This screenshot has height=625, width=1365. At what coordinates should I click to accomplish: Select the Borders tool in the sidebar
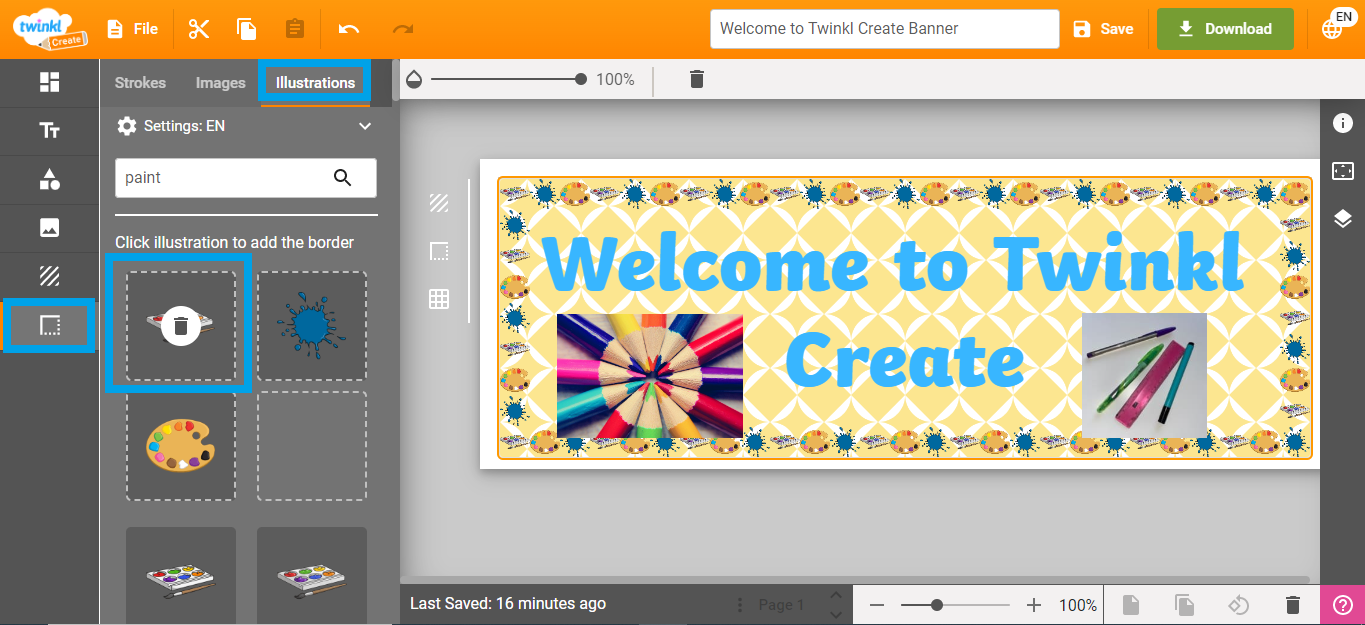point(48,324)
